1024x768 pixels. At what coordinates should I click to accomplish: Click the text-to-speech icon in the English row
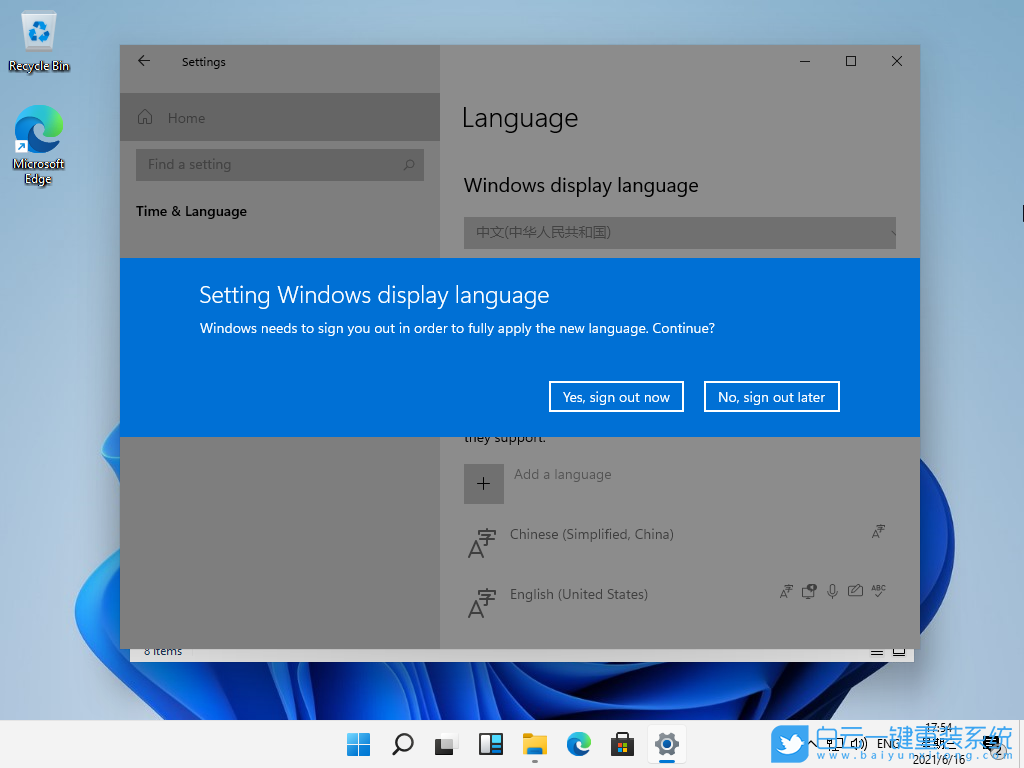(x=808, y=591)
